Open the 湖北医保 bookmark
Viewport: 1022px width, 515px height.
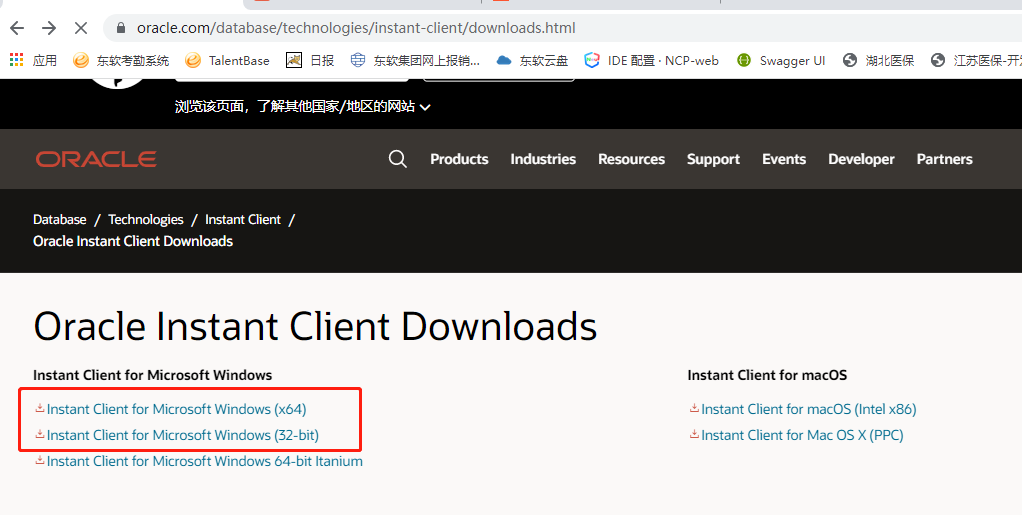click(x=878, y=61)
